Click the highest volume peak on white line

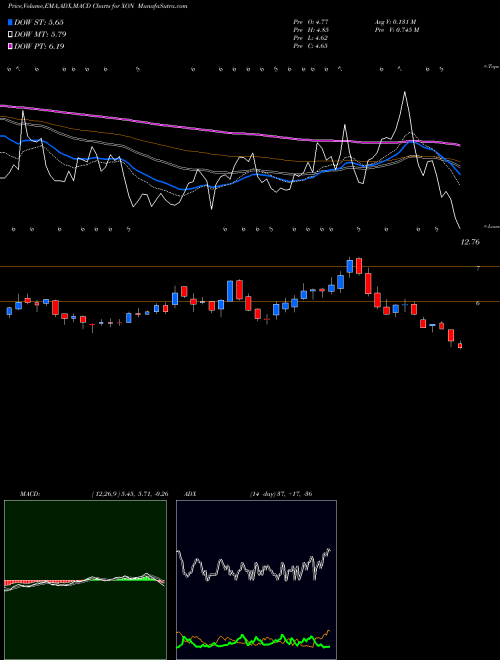(405, 92)
